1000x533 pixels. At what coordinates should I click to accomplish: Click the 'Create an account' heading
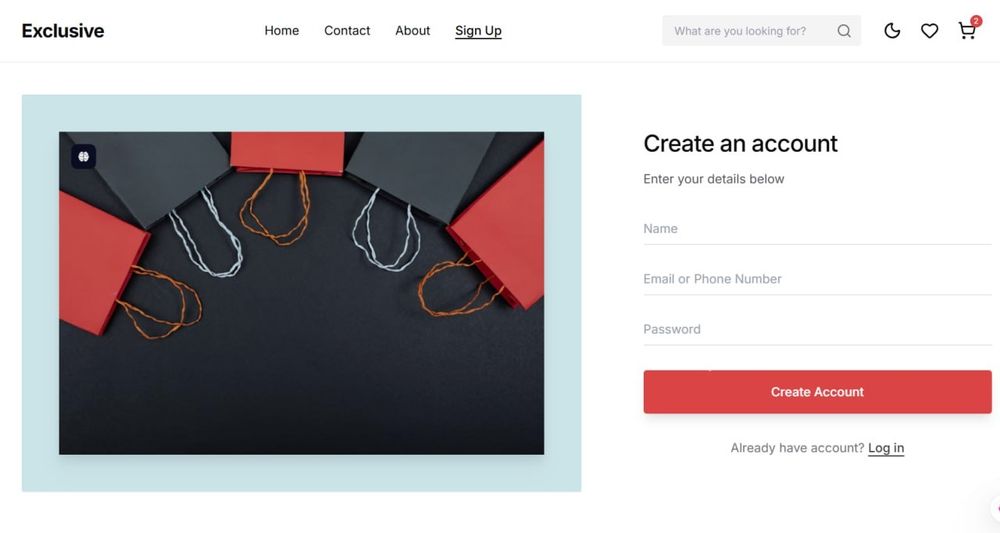tap(740, 144)
